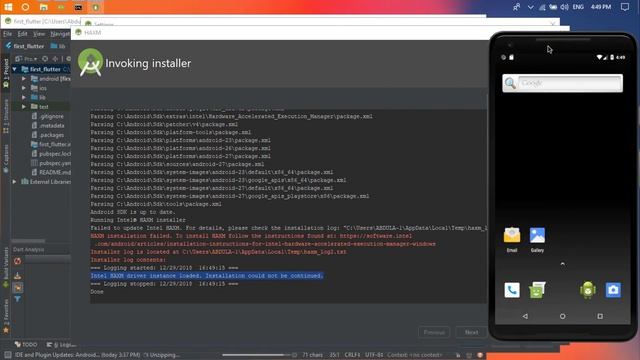The image size is (640, 360).
Task: Tap the emulator Home navigation button
Action: (562, 316)
